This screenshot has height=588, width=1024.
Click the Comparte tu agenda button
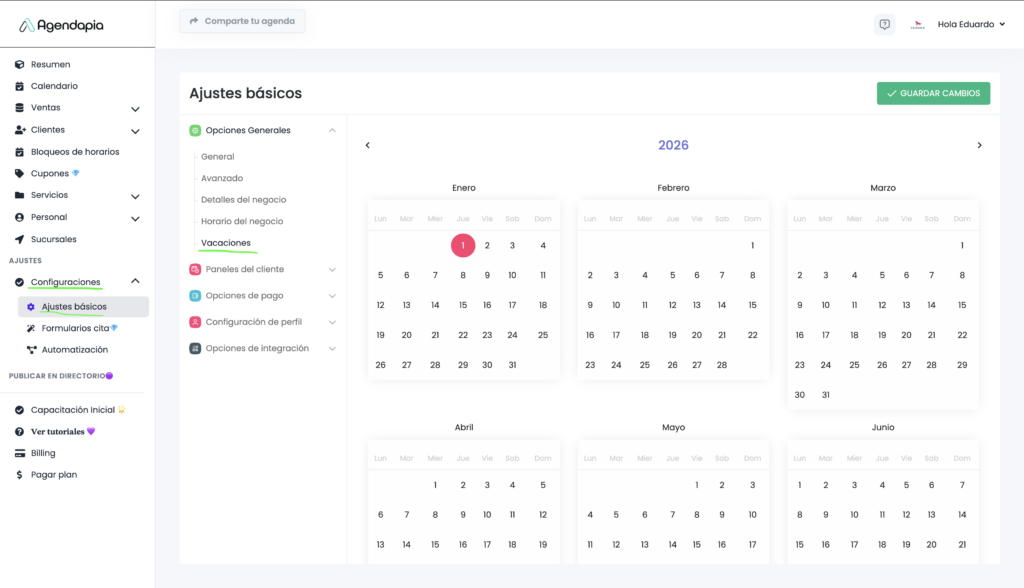tap(242, 21)
